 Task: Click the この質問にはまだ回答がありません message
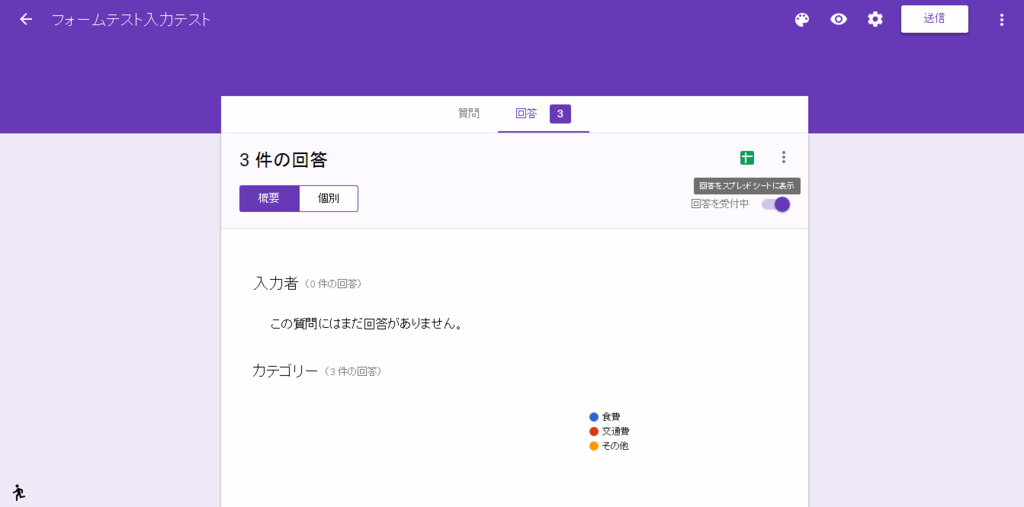(x=366, y=324)
